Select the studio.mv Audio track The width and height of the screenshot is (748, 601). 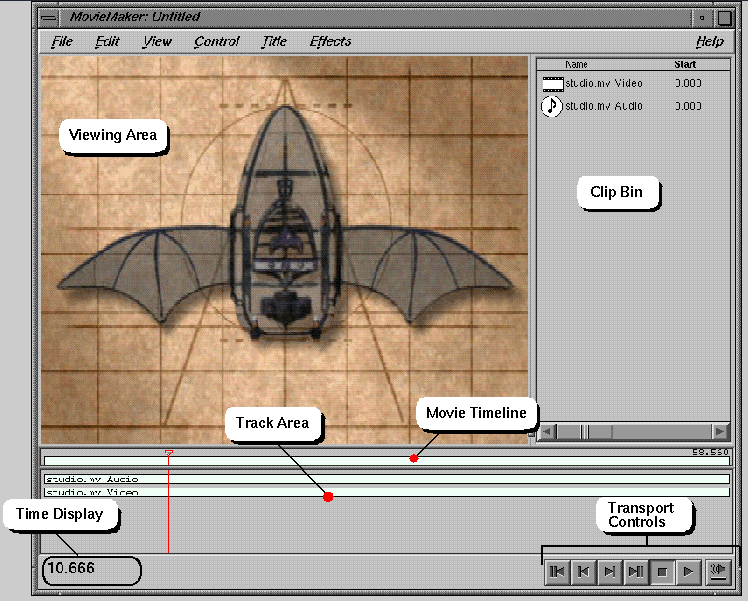tap(387, 479)
